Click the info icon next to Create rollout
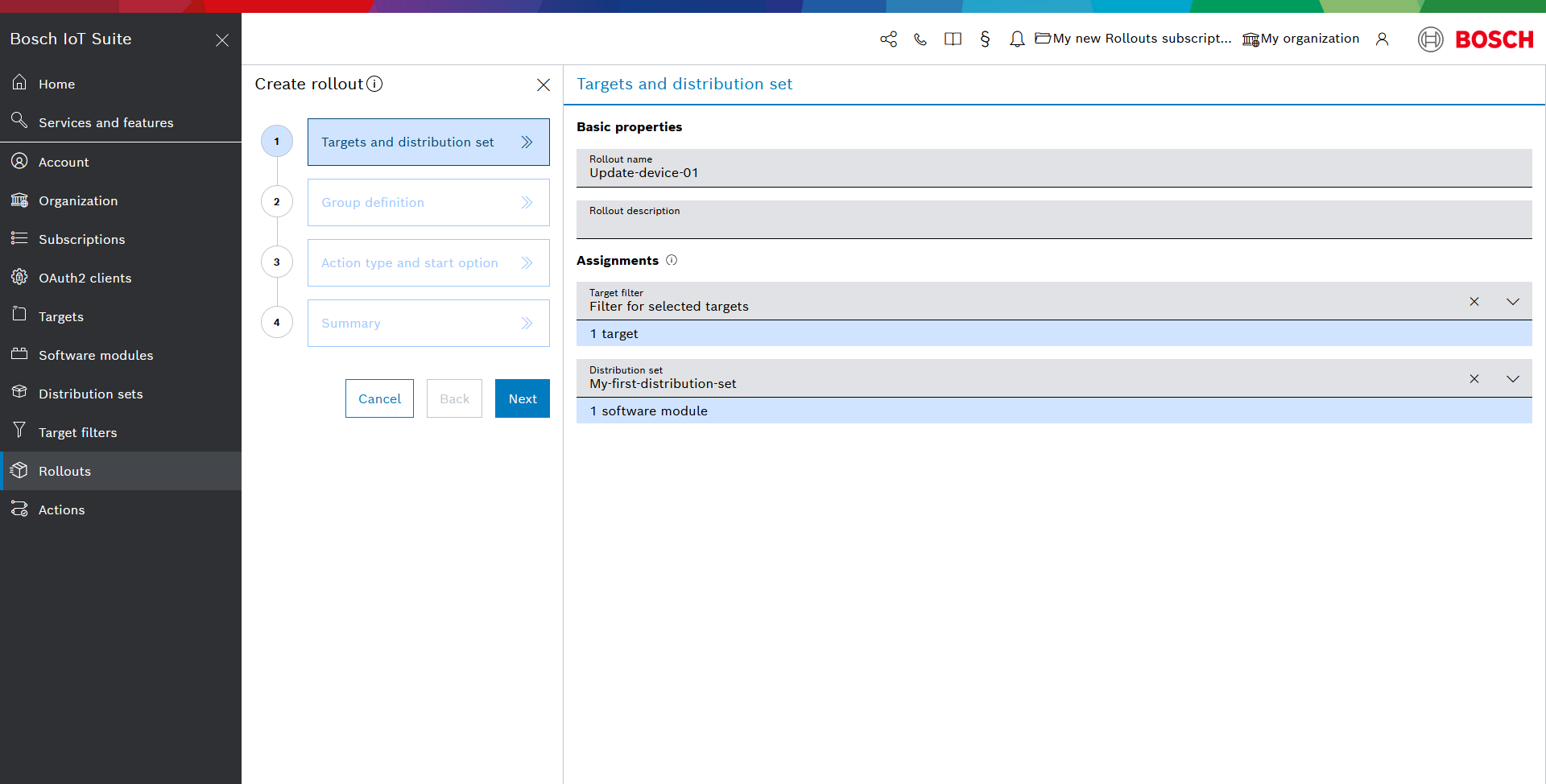Image resolution: width=1546 pixels, height=784 pixels. [x=374, y=85]
